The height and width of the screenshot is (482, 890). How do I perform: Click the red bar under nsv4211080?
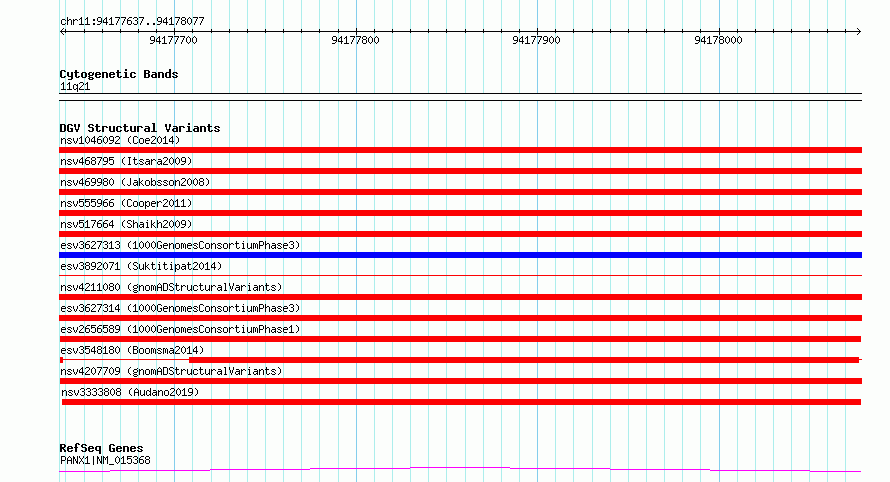(460, 297)
